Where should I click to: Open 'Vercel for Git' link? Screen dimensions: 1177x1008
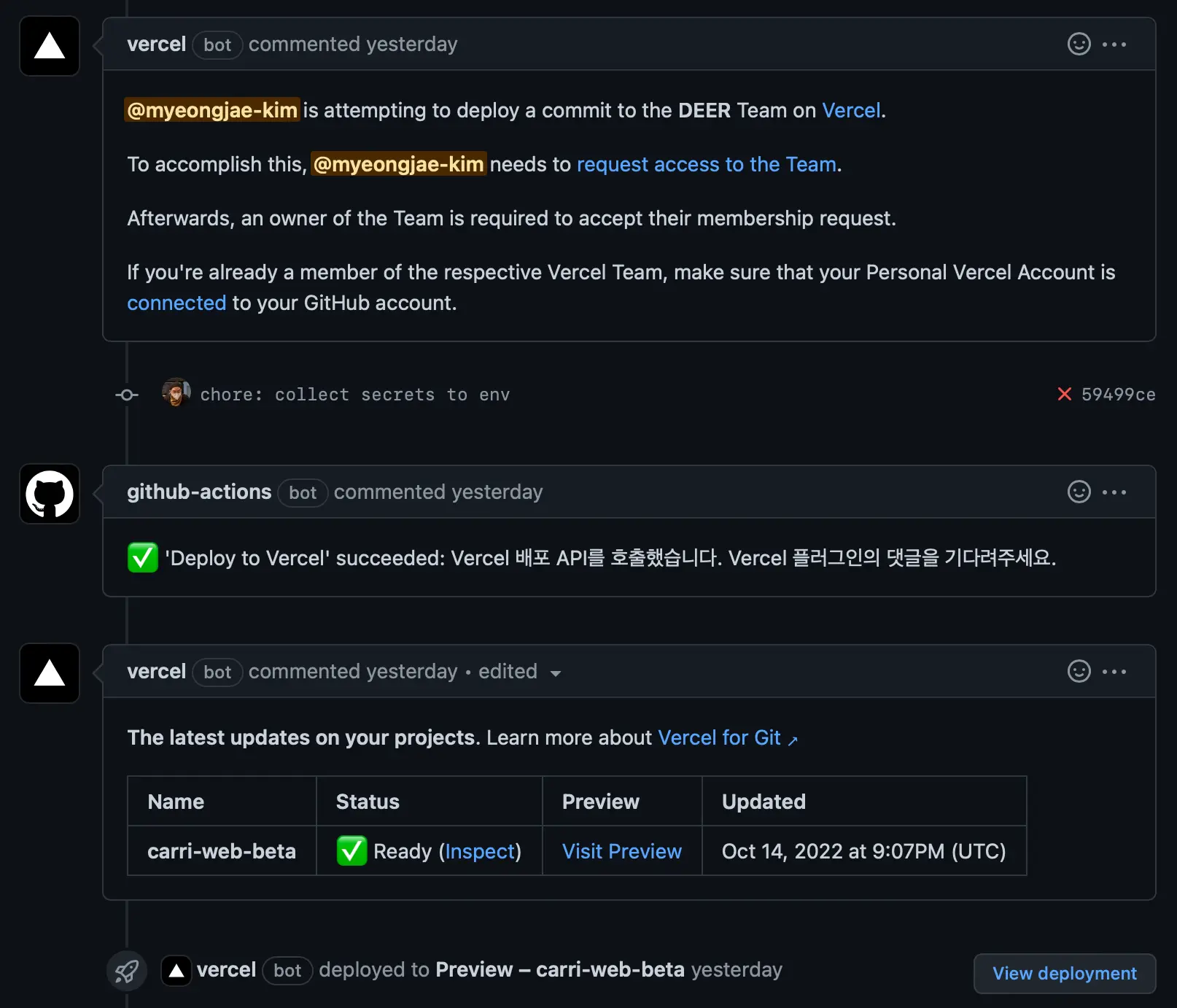(x=727, y=737)
